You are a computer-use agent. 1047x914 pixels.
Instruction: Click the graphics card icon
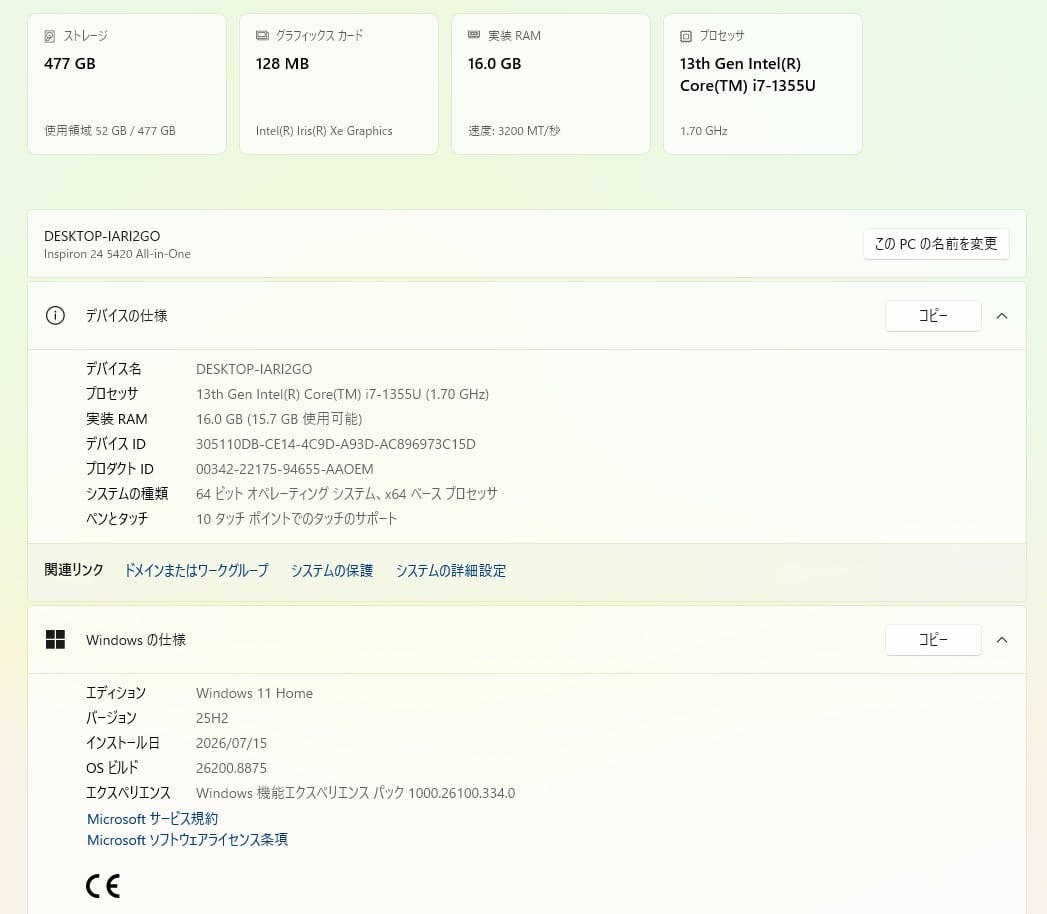pos(262,35)
